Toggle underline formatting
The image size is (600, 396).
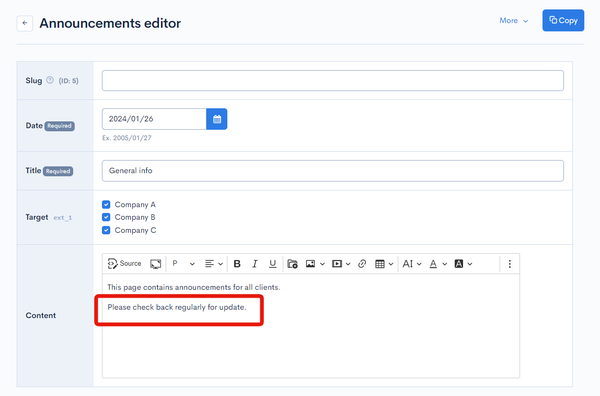click(x=272, y=264)
